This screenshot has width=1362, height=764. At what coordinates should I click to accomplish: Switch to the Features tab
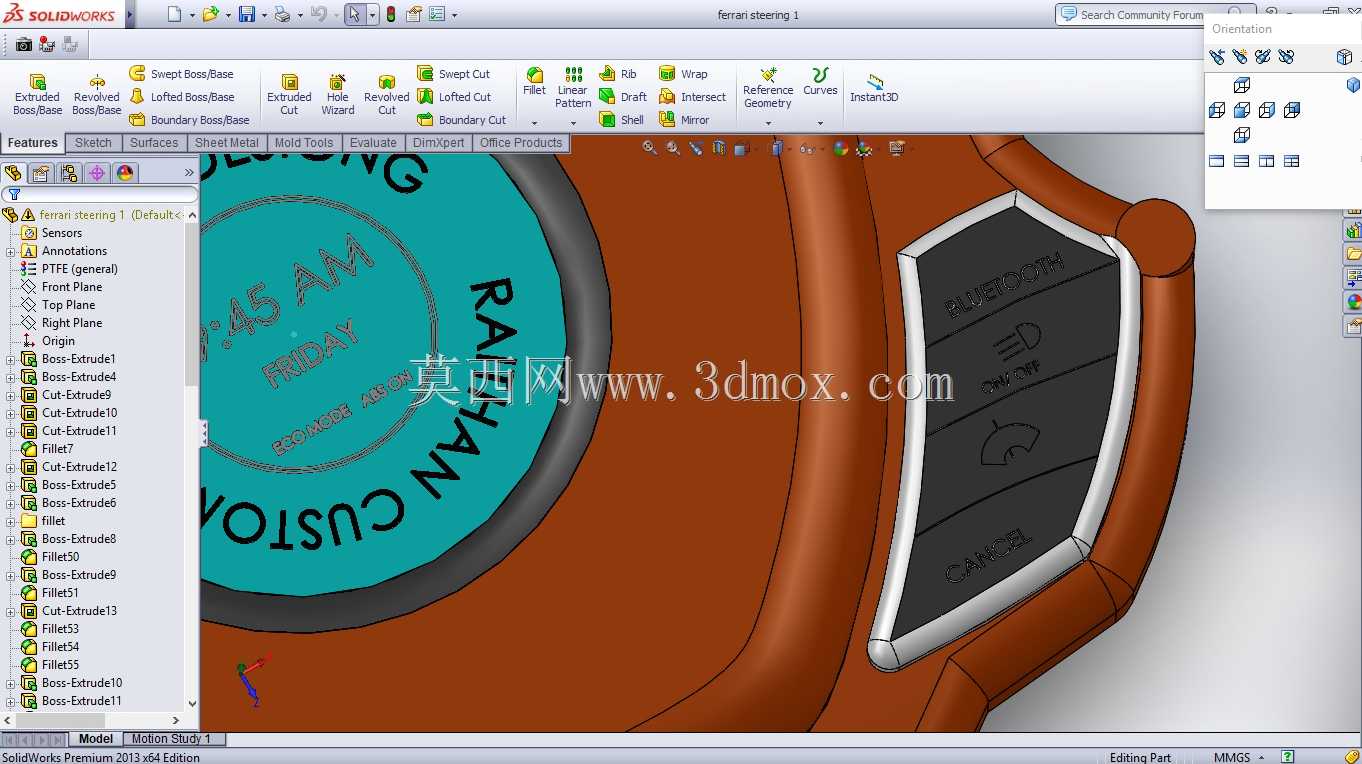pyautogui.click(x=33, y=143)
